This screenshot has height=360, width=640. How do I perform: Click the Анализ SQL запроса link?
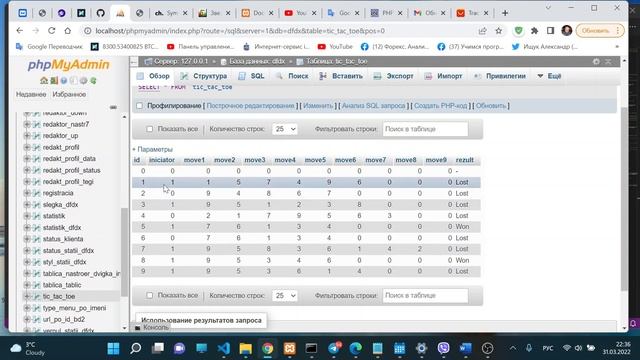point(373,106)
